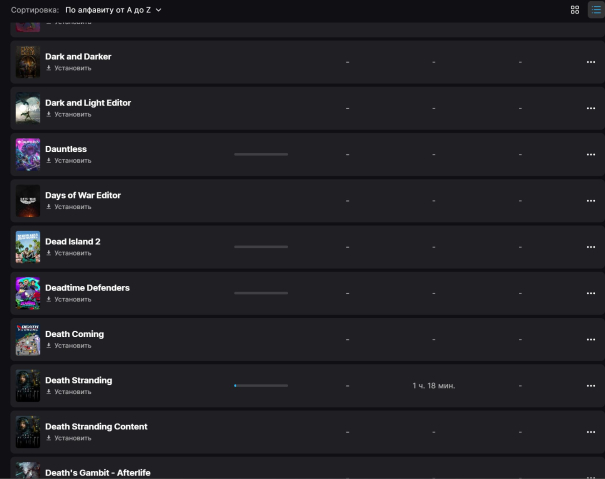Open more options for Dauntless
Viewport: 605px width, 479px height.
(x=590, y=155)
